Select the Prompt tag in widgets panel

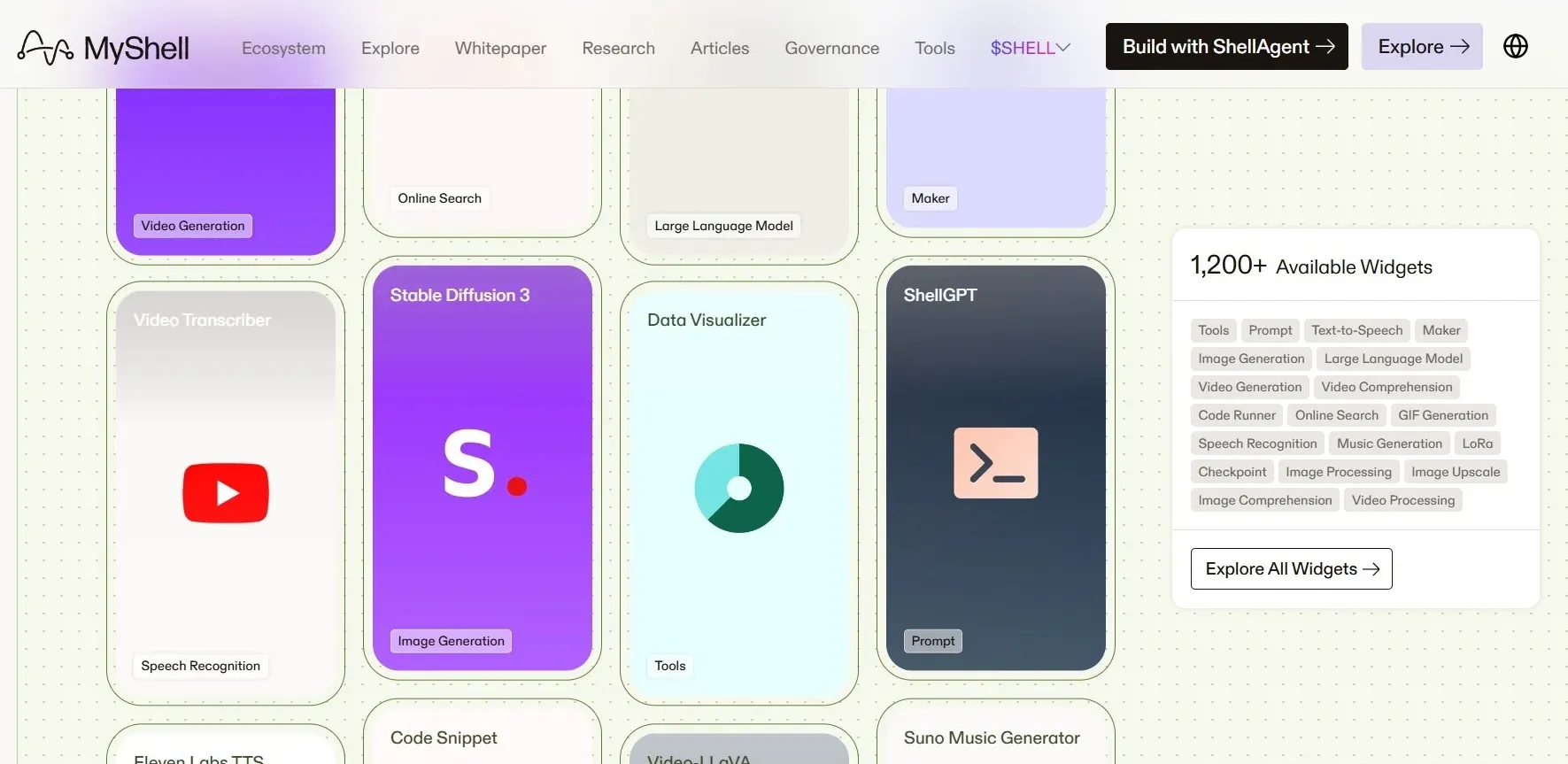tap(1271, 330)
